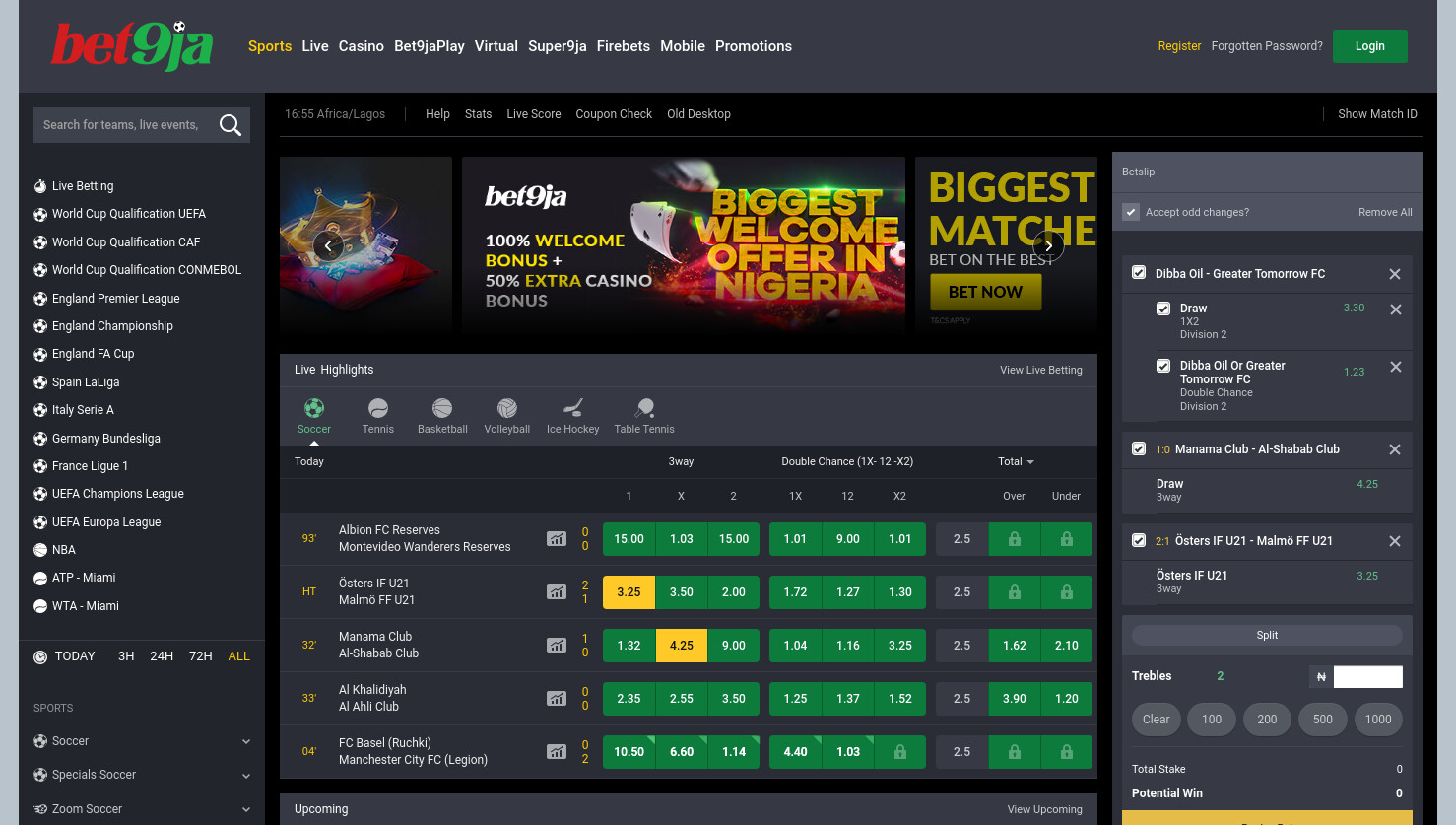Screen dimensions: 1456x825
Task: Open the Live menu item
Action: [x=315, y=46]
